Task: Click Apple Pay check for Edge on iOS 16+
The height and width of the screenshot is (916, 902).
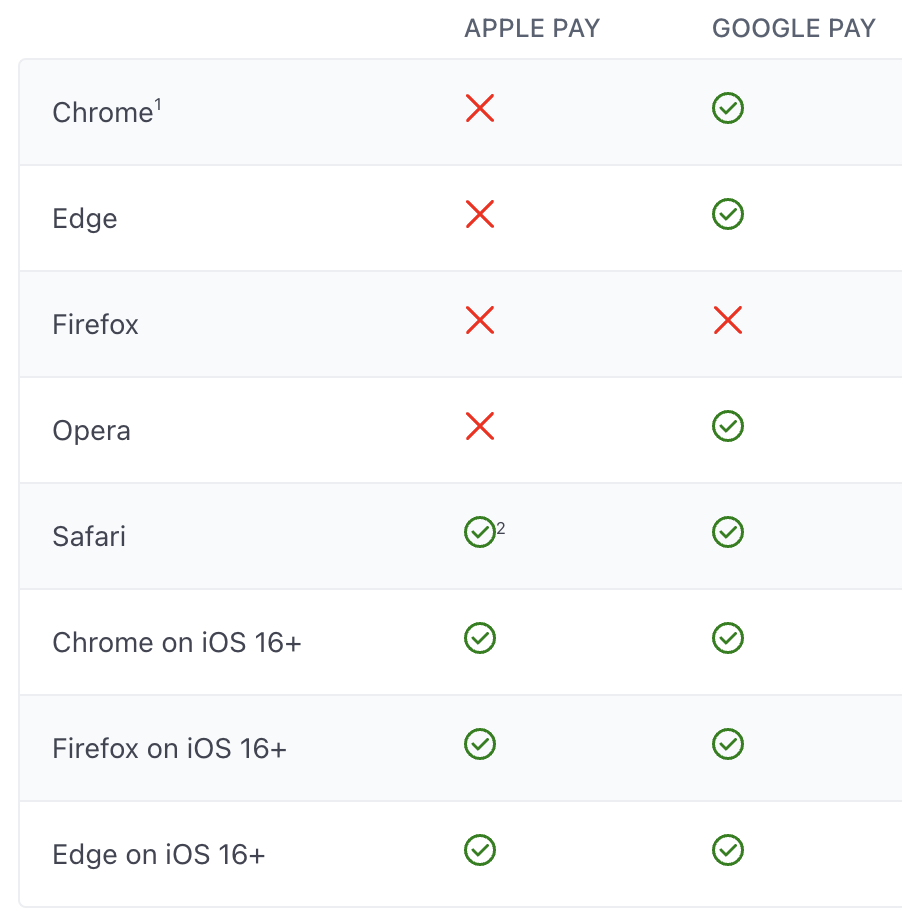Action: (480, 850)
